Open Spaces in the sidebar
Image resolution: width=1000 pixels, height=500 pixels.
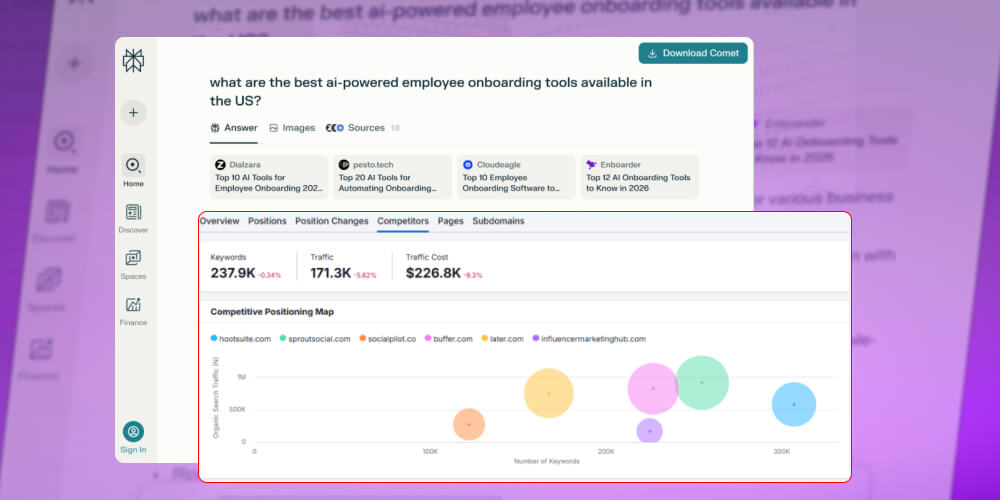click(x=133, y=264)
